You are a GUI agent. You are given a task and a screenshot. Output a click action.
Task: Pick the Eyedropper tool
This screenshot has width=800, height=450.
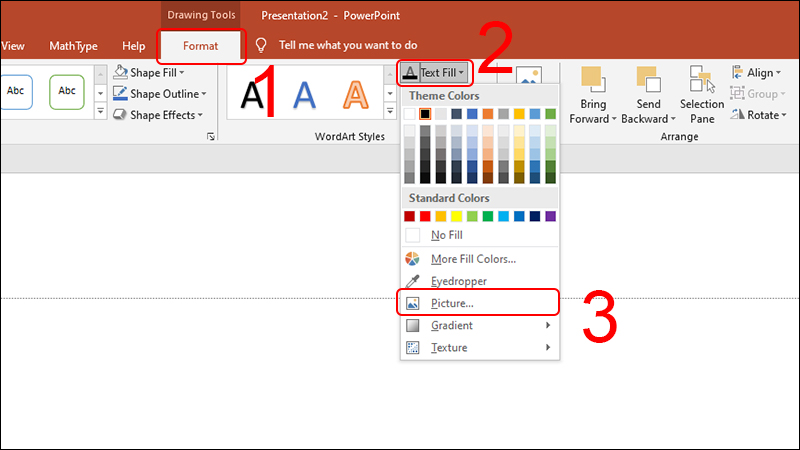pyautogui.click(x=412, y=281)
